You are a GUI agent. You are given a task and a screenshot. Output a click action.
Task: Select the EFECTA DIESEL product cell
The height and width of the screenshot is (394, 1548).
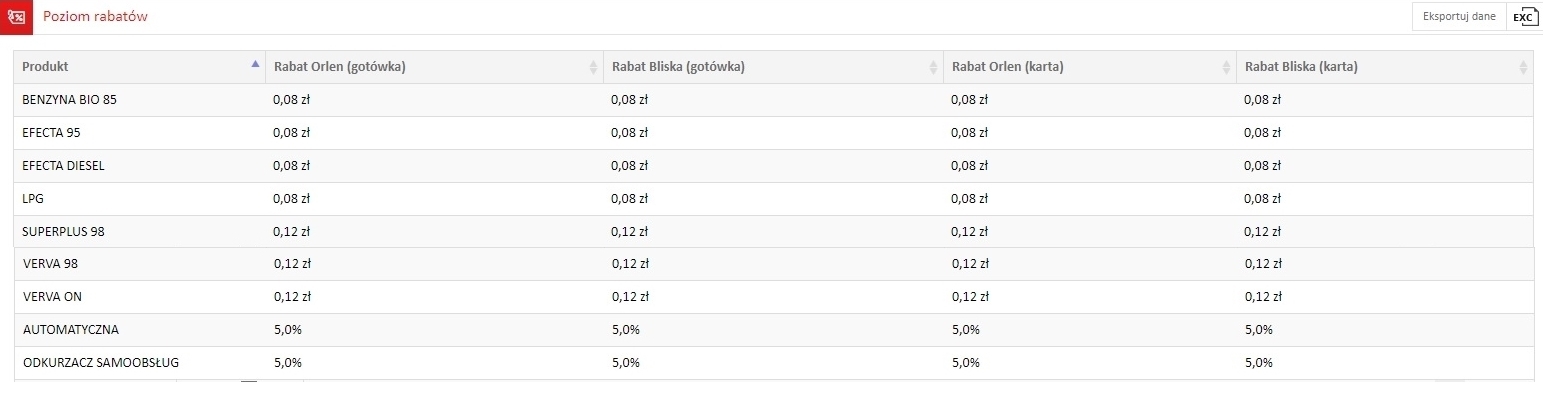139,166
